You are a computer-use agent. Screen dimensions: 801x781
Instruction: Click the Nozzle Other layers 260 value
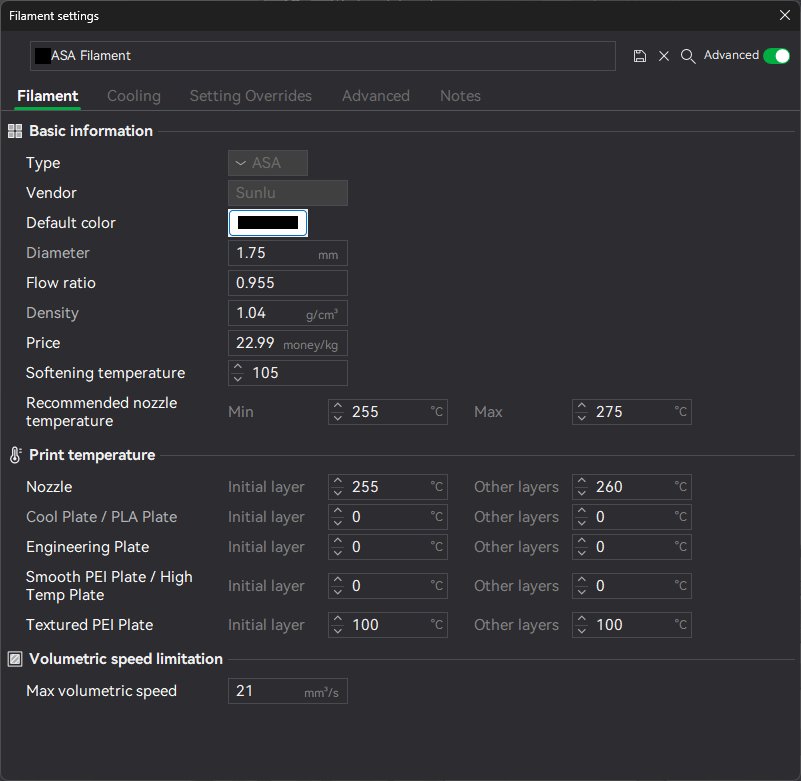tap(609, 487)
